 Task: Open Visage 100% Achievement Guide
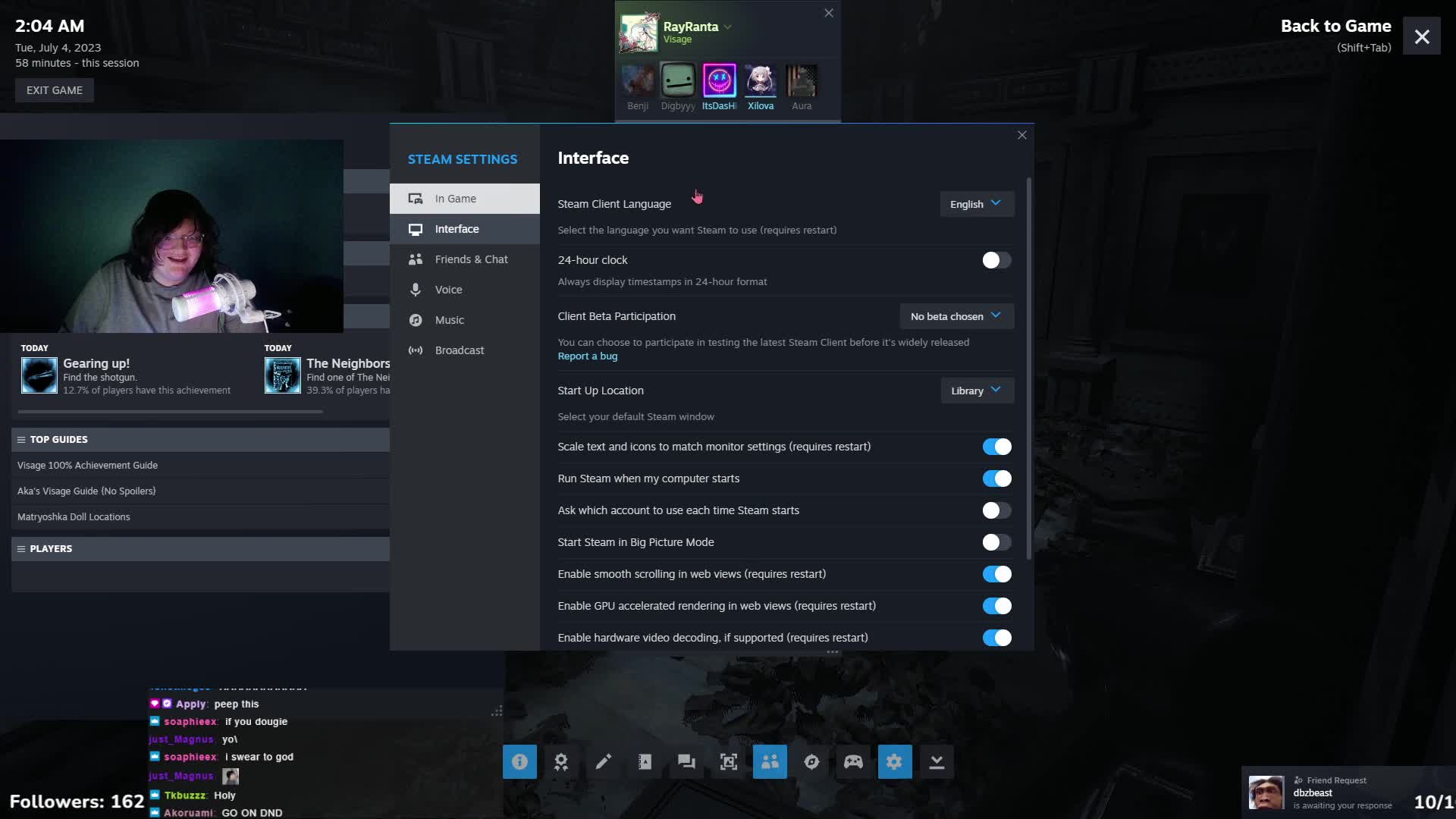tap(87, 466)
